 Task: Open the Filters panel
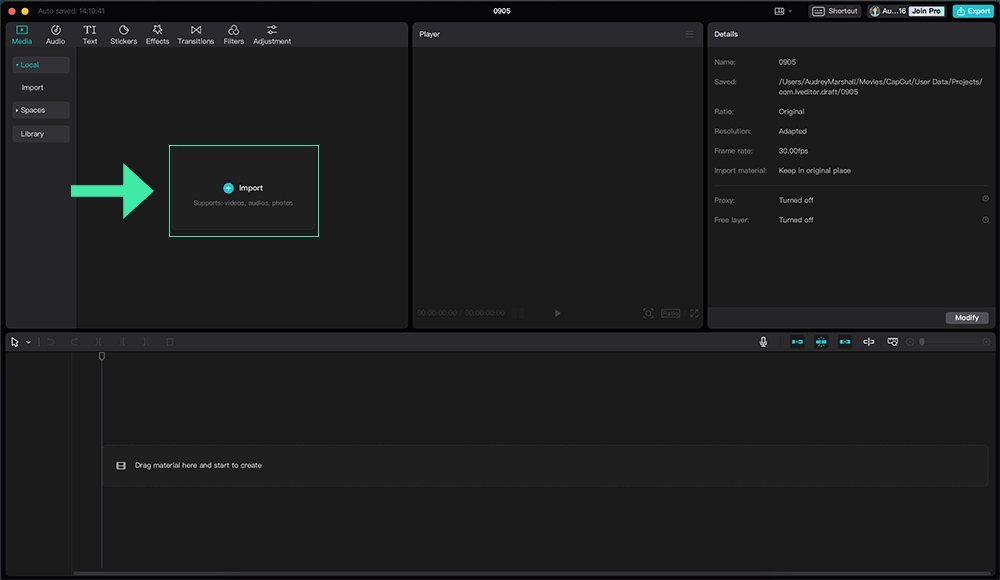point(233,33)
